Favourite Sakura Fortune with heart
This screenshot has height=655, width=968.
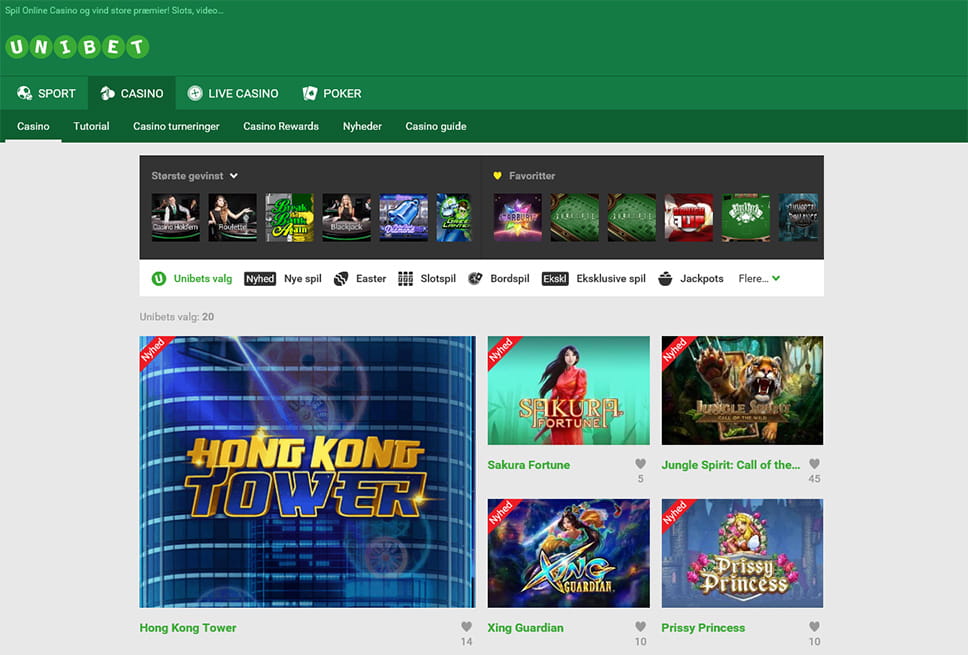pyautogui.click(x=640, y=464)
